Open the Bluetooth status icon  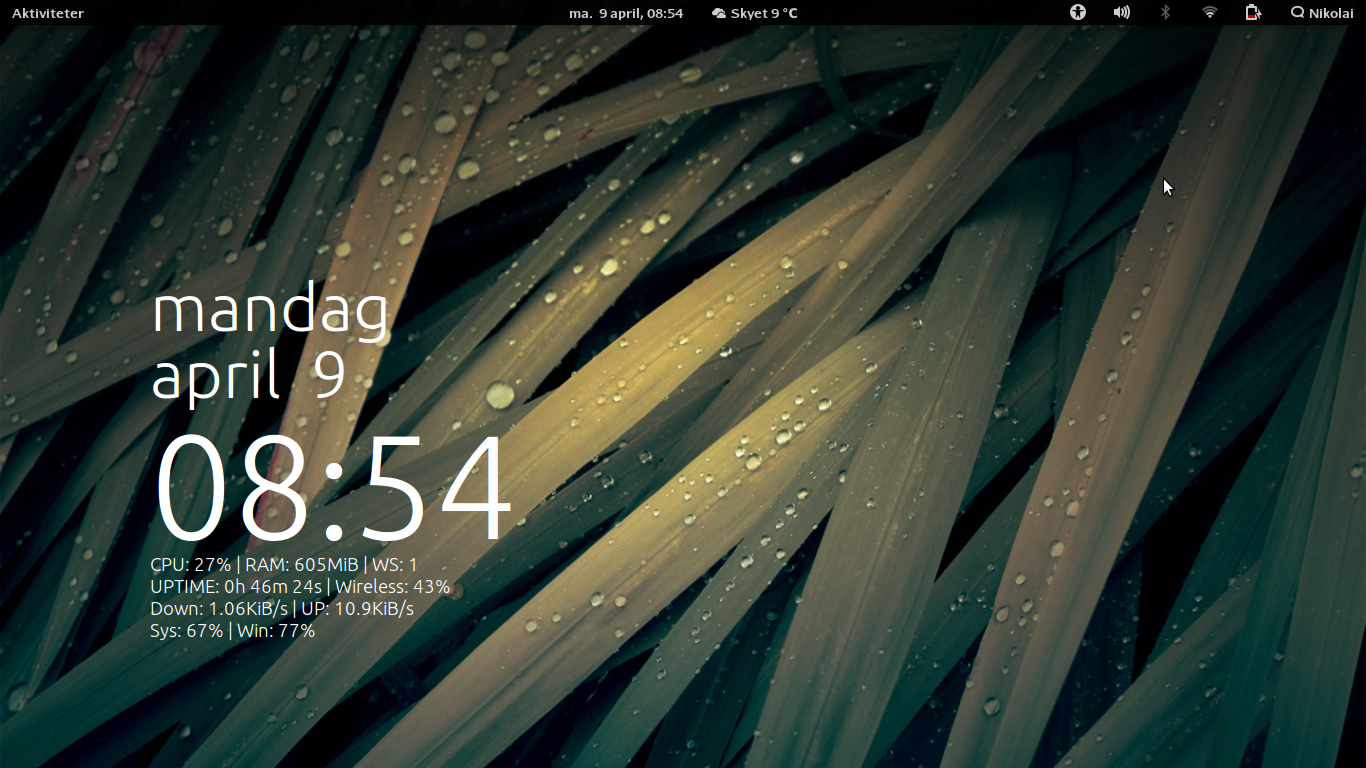coord(1165,13)
